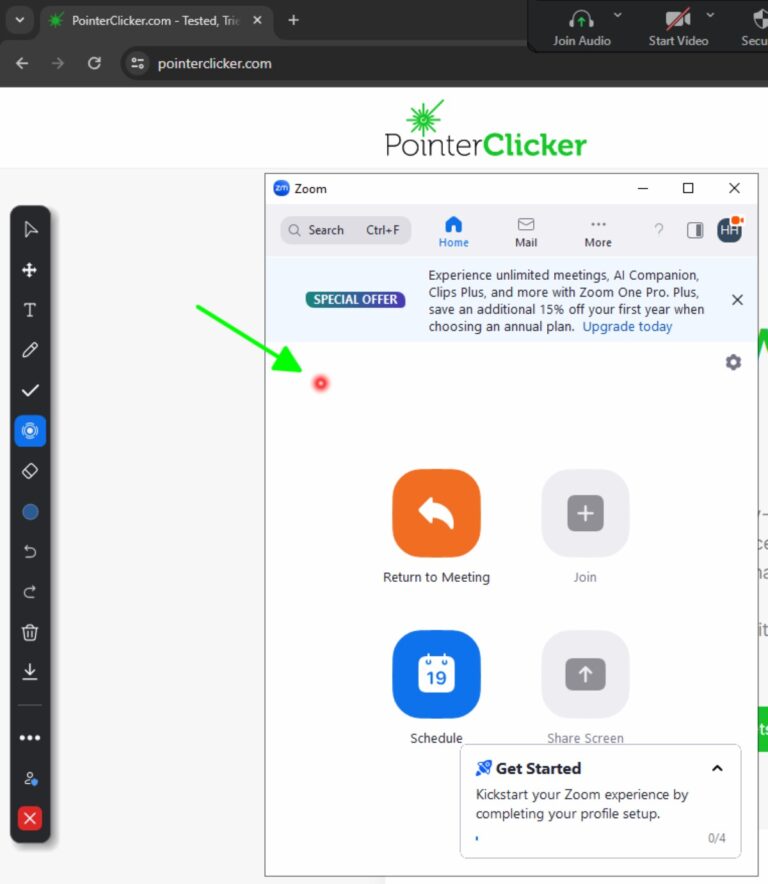Toggle the Zoom side panel icon

(695, 230)
